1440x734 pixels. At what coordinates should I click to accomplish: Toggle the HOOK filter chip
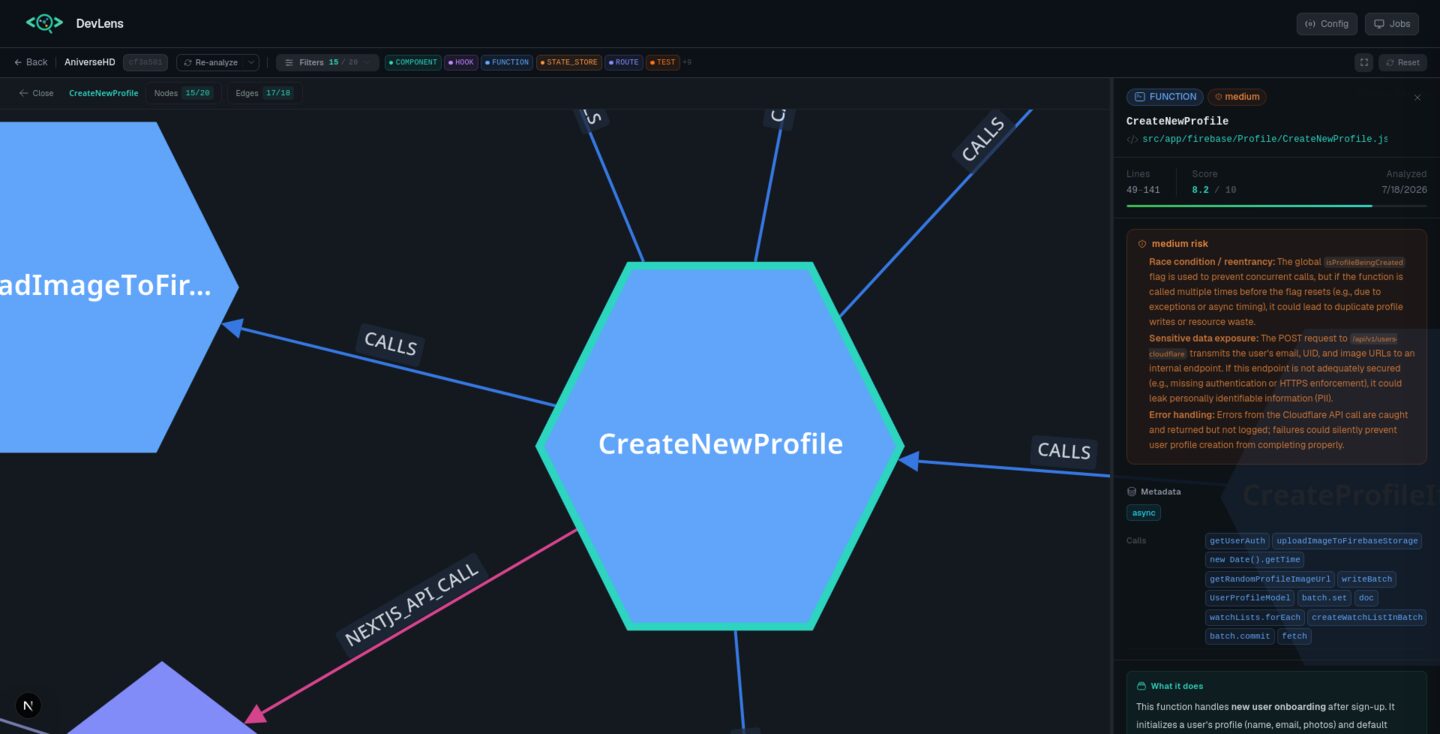coord(461,62)
